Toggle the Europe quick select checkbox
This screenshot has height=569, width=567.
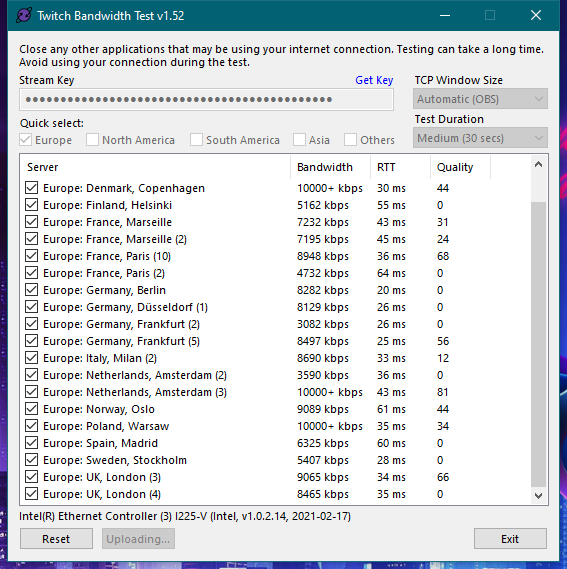tap(25, 140)
